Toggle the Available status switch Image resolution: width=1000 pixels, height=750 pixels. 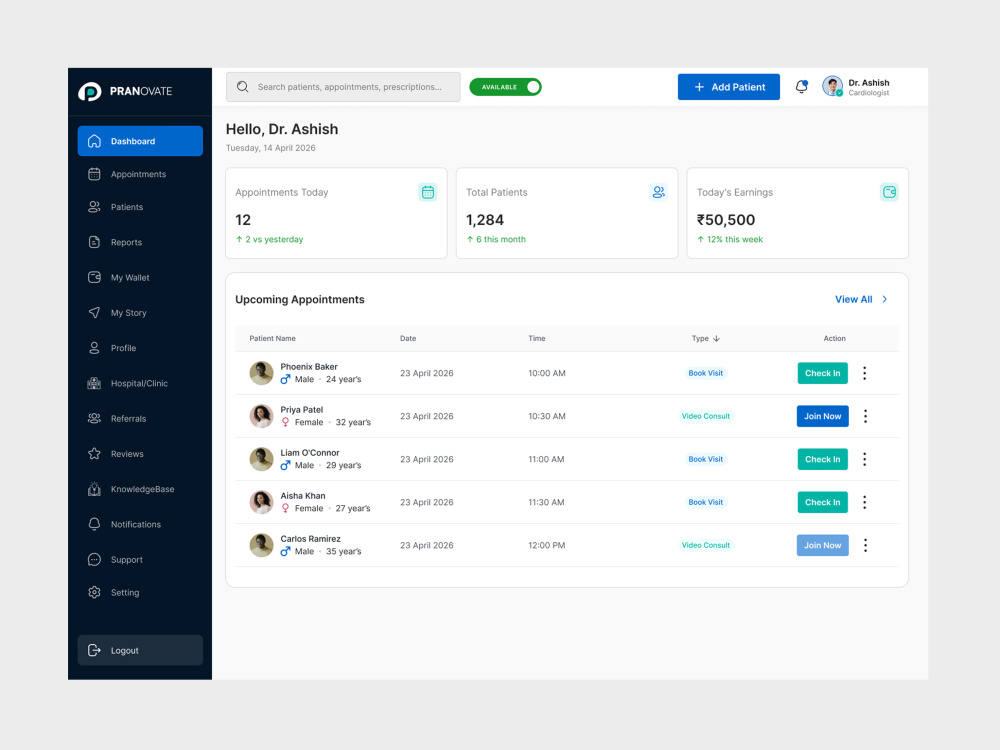[x=506, y=87]
